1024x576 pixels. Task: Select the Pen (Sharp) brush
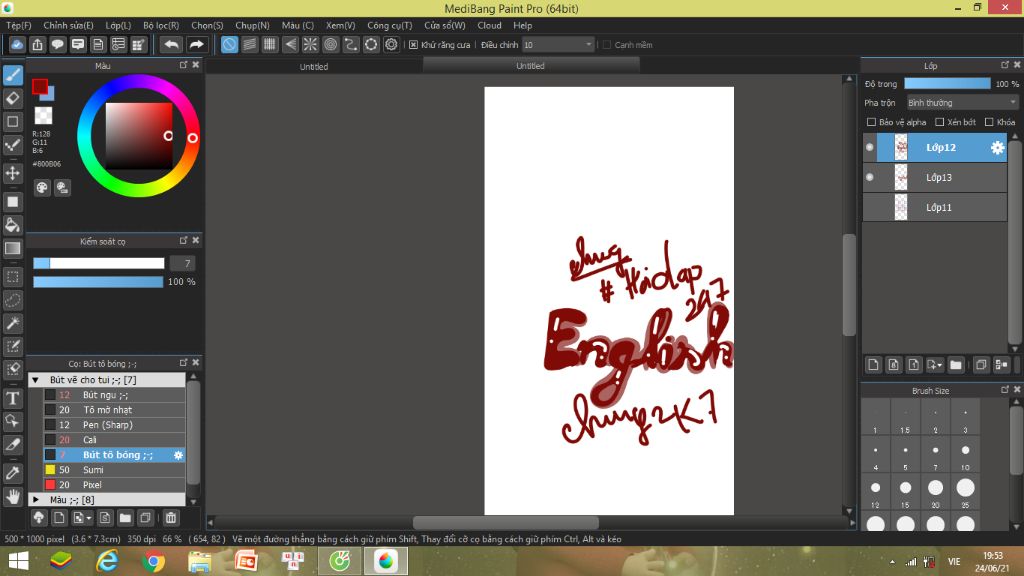[x=114, y=425]
